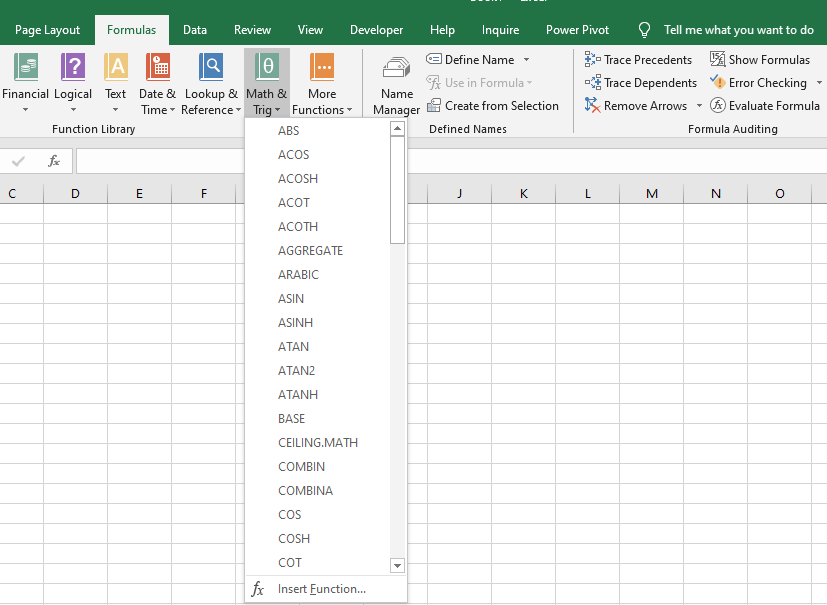Image resolution: width=827 pixels, height=605 pixels.
Task: Open the Name Manager
Action: click(x=395, y=82)
